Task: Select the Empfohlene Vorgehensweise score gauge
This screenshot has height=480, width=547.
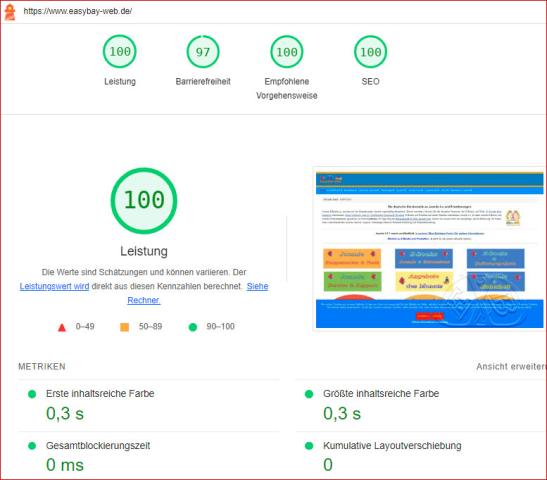Action: (x=287, y=52)
